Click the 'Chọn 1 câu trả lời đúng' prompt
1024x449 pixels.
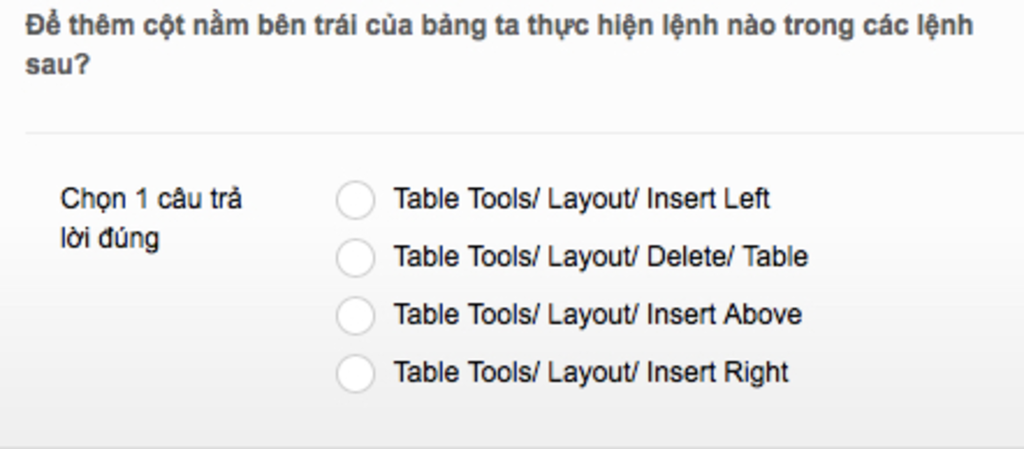[151, 219]
